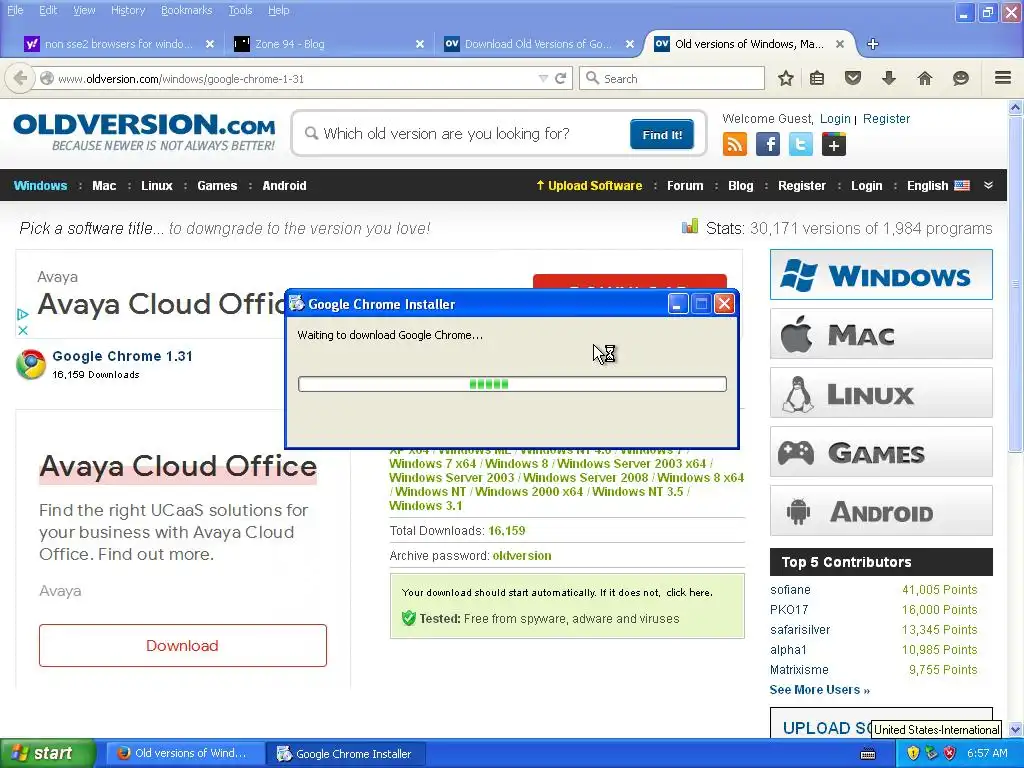
Task: Click the Mac link in nav bar
Action: 104,185
